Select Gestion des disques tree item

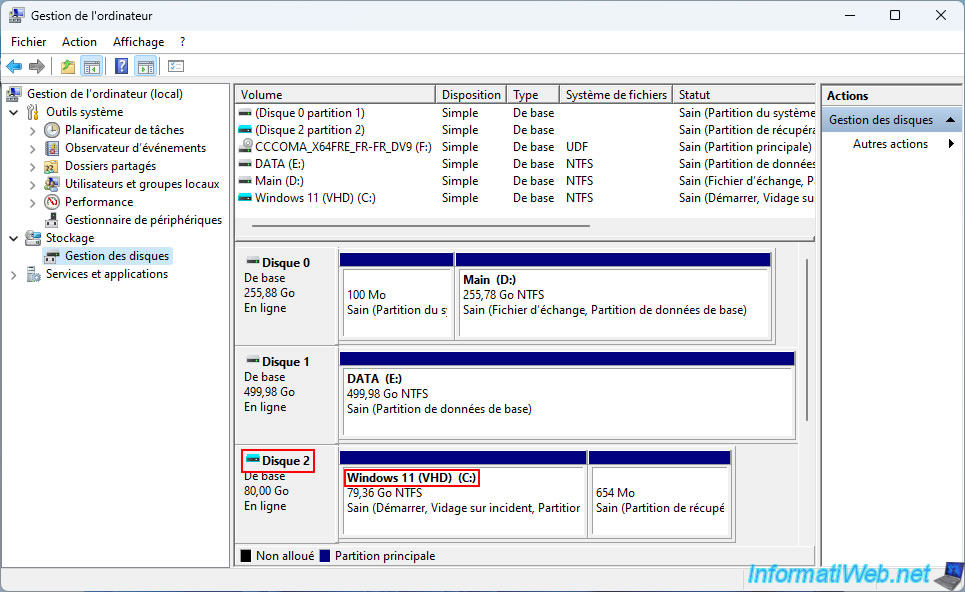[116, 256]
